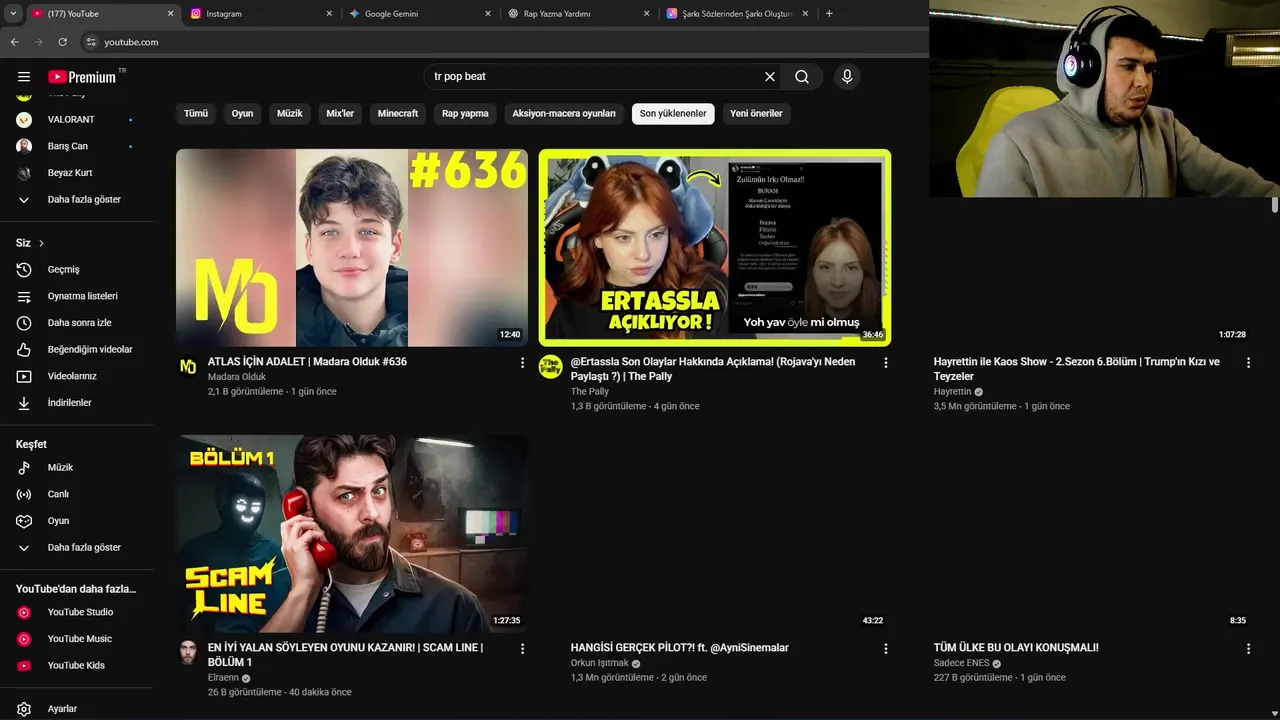Select the Rap yapma filter chip

click(465, 114)
